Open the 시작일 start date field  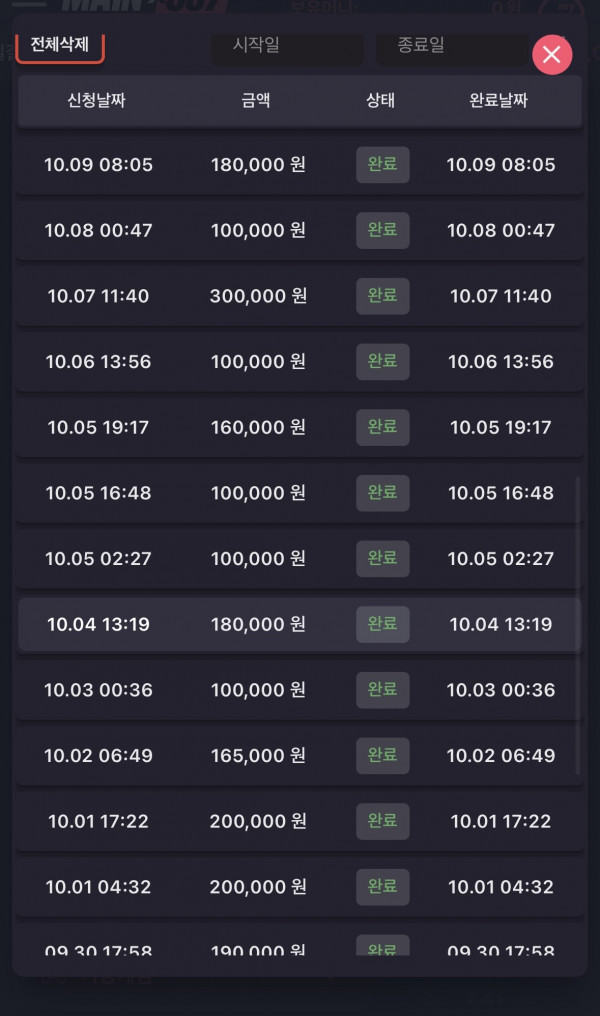coord(287,46)
